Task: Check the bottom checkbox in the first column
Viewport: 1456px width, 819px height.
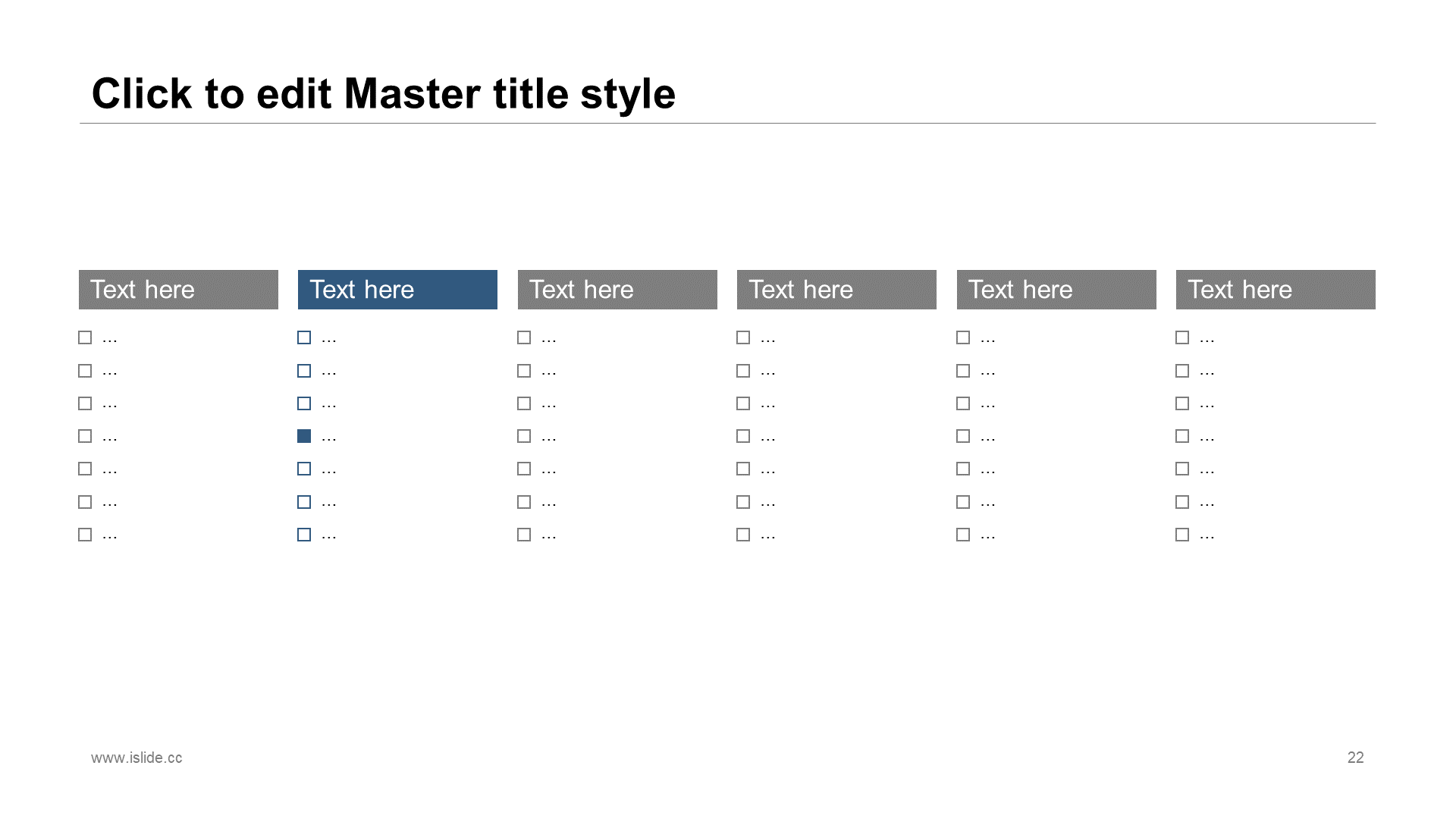Action: click(85, 535)
